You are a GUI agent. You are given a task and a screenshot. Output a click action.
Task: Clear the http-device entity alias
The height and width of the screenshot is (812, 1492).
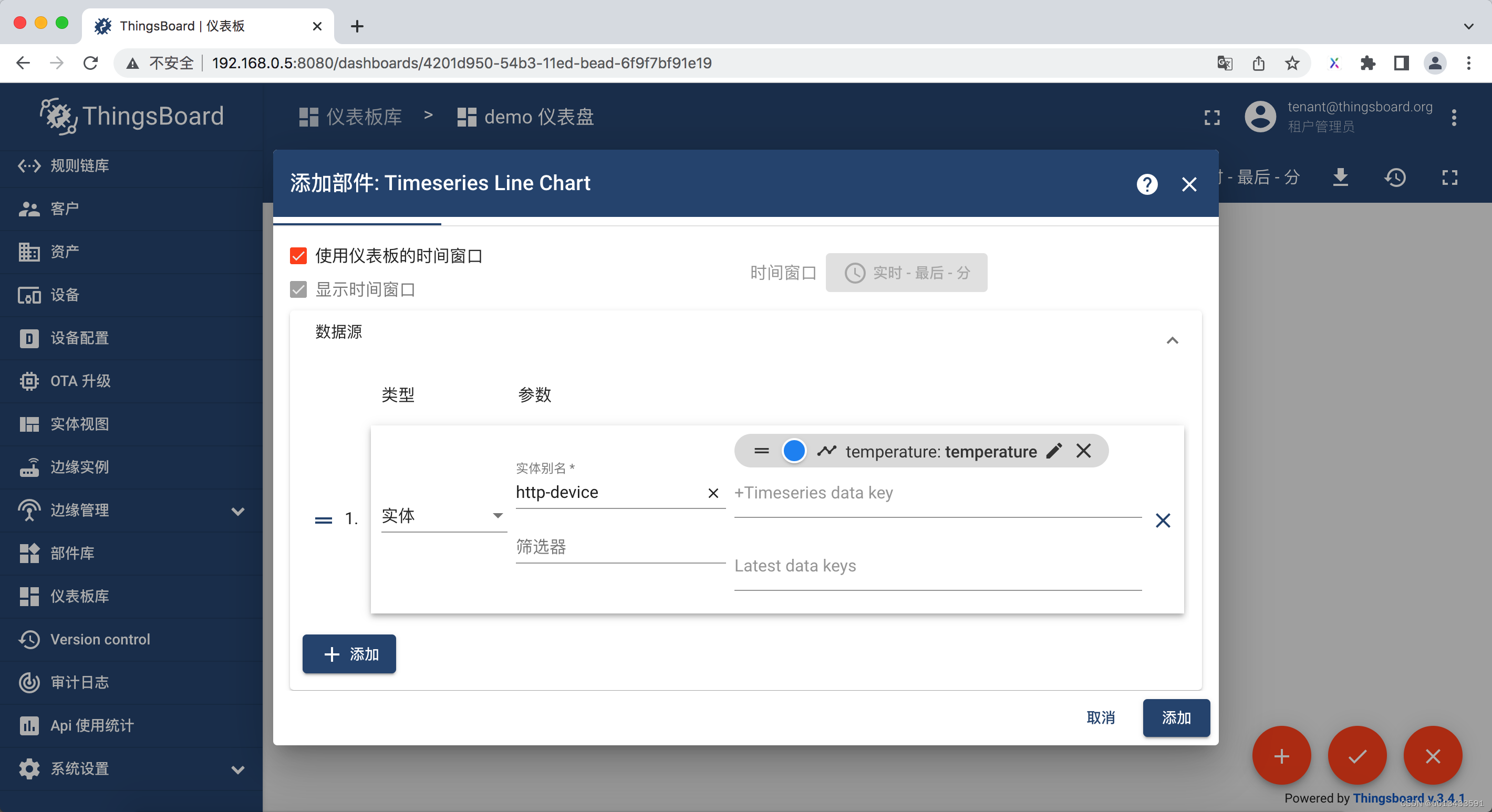(713, 493)
